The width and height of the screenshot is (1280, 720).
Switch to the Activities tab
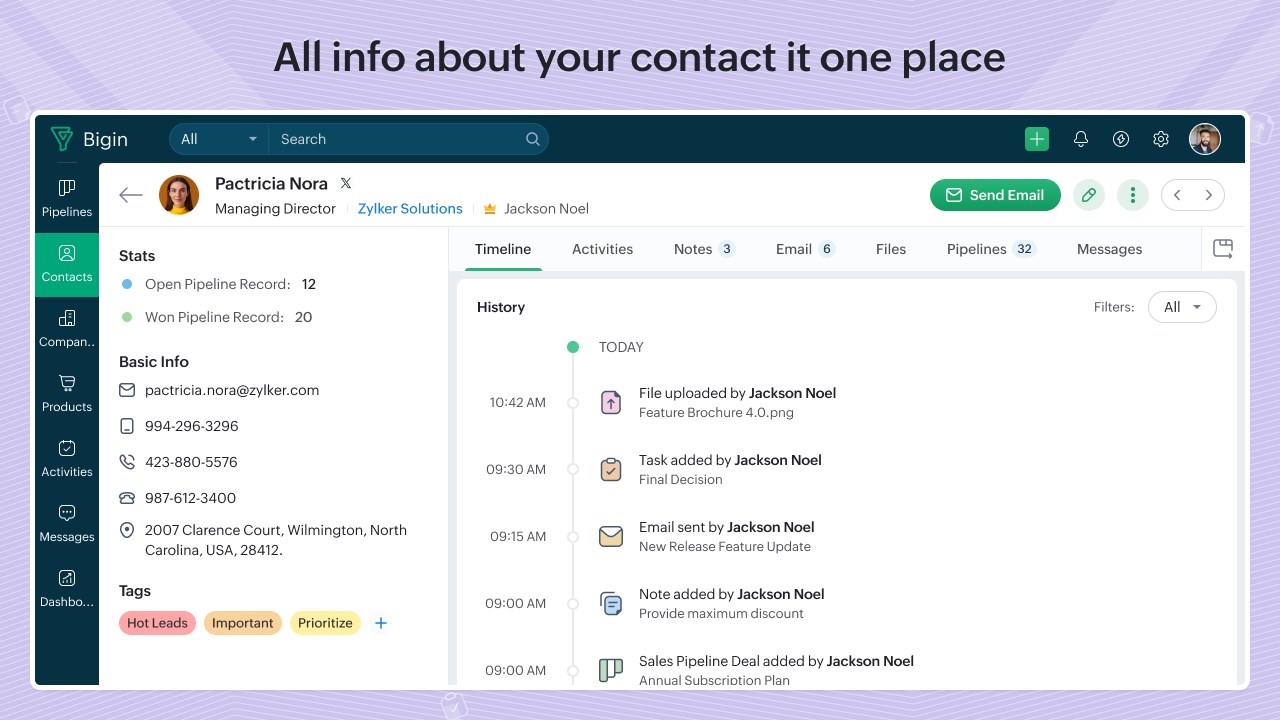pyautogui.click(x=602, y=249)
